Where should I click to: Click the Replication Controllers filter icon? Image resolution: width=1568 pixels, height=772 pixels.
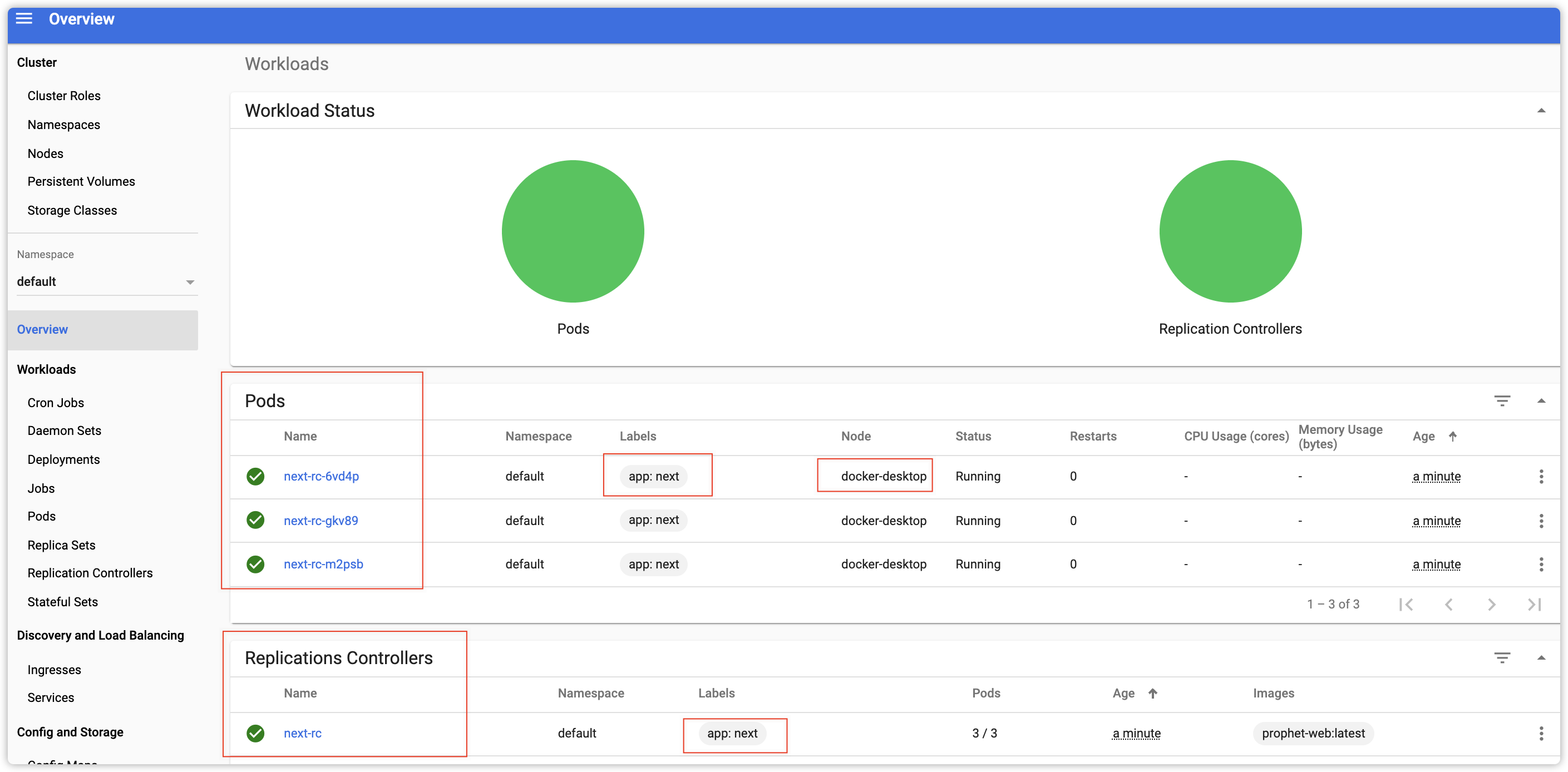tap(1502, 657)
